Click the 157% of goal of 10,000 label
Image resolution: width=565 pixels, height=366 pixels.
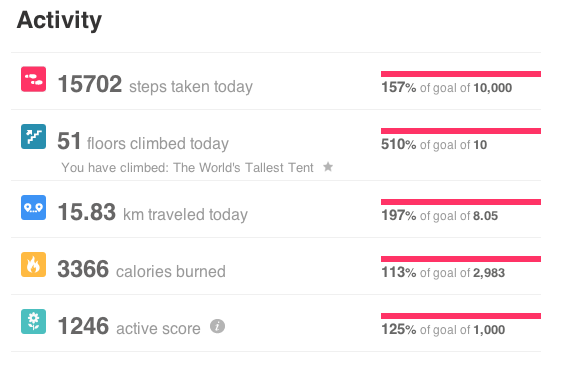tap(446, 88)
